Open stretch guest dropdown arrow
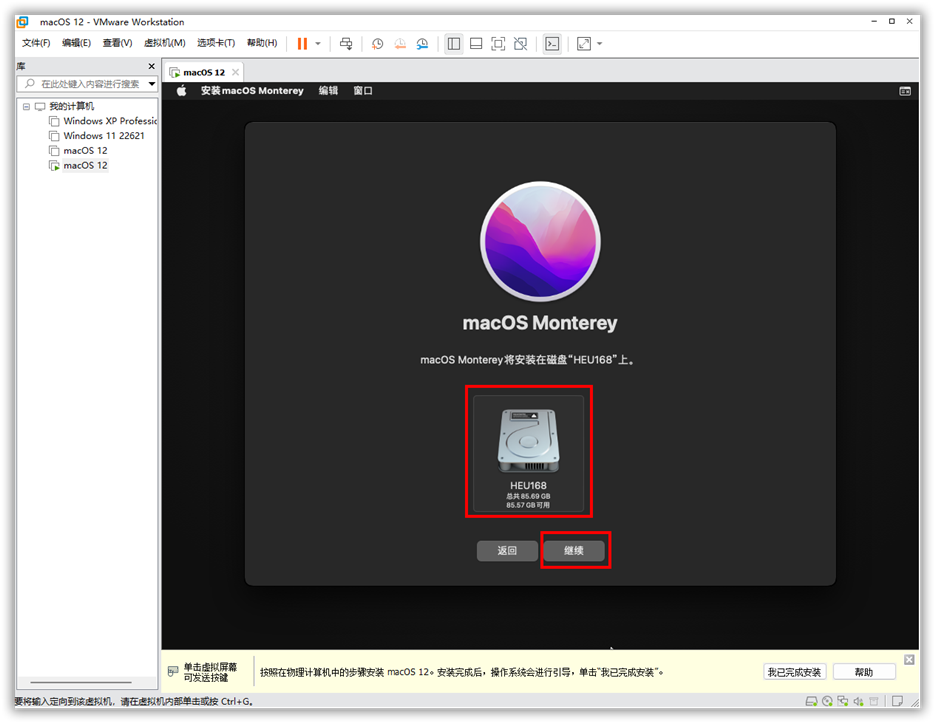 [599, 44]
